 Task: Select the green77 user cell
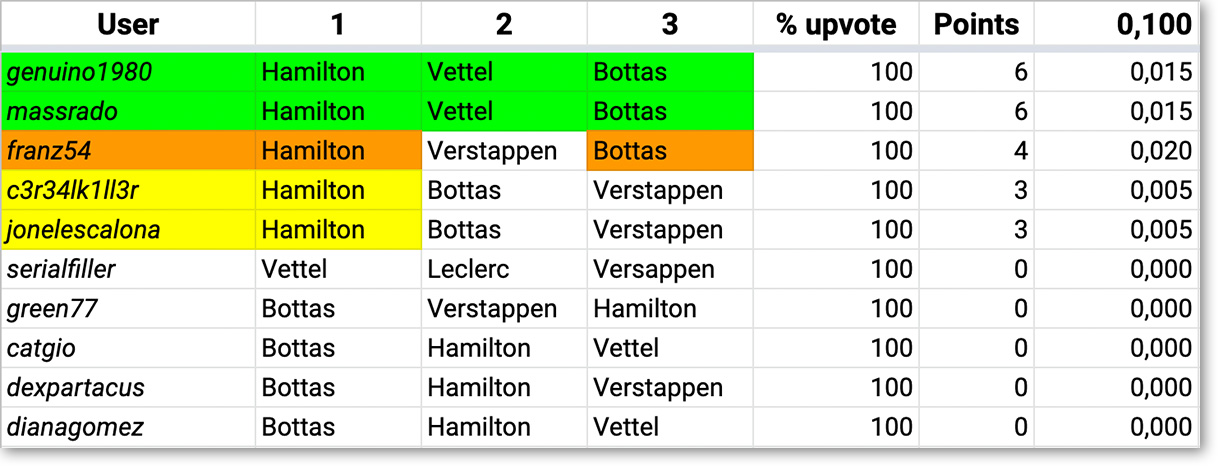pos(128,309)
